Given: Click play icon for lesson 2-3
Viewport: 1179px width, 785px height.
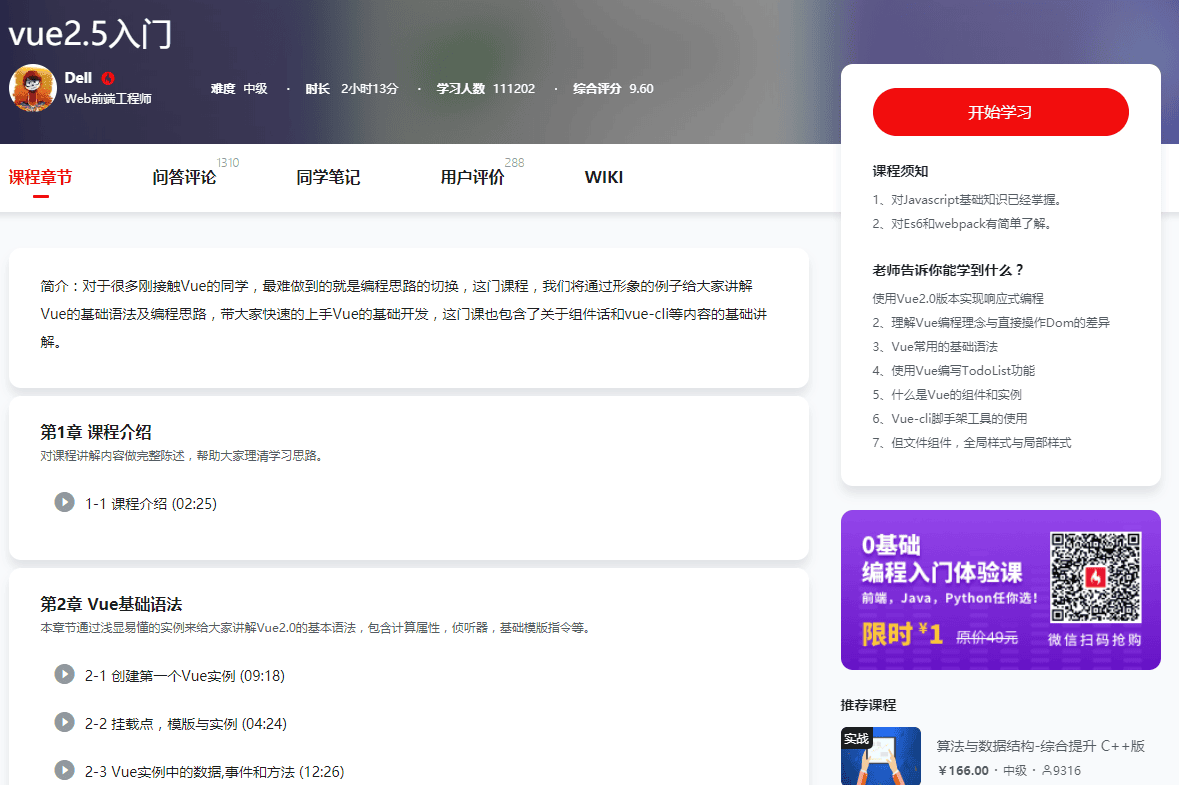Looking at the screenshot, I should coord(64,770).
